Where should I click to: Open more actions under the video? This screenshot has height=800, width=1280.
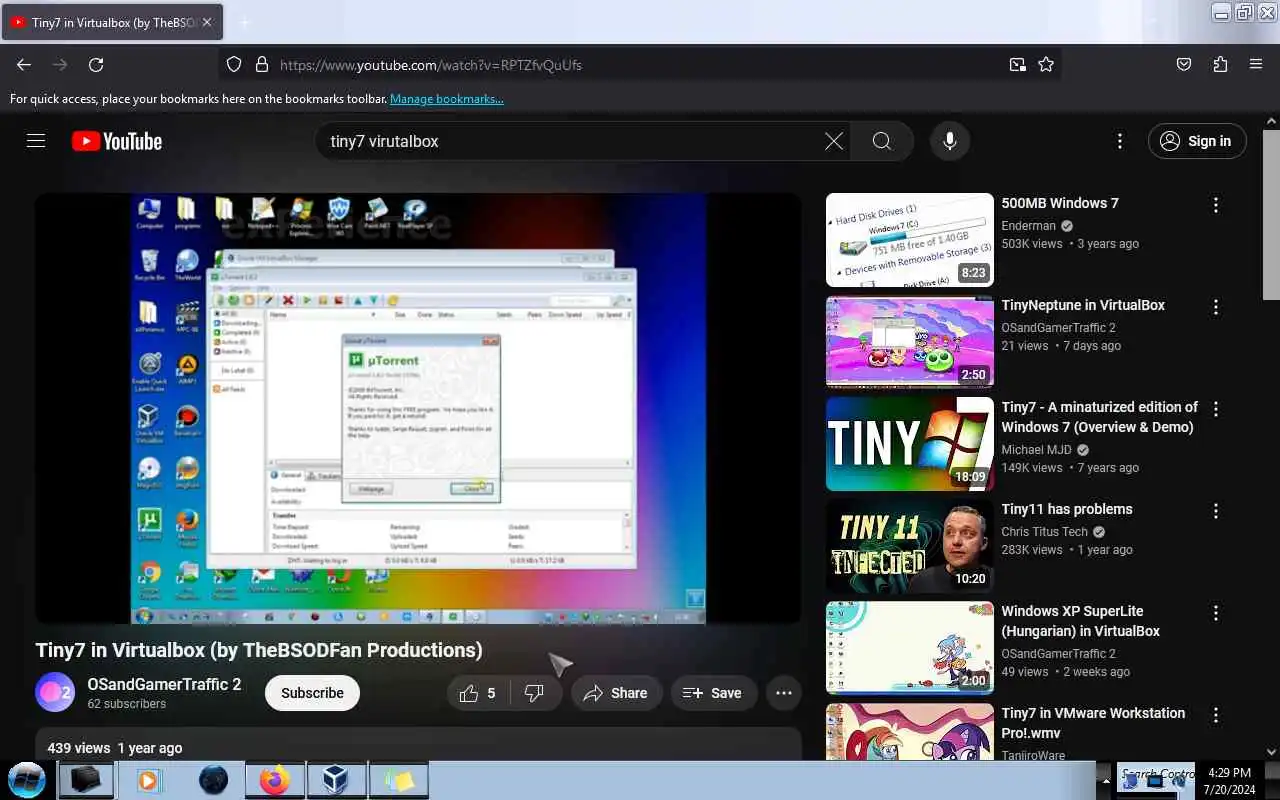coord(784,693)
